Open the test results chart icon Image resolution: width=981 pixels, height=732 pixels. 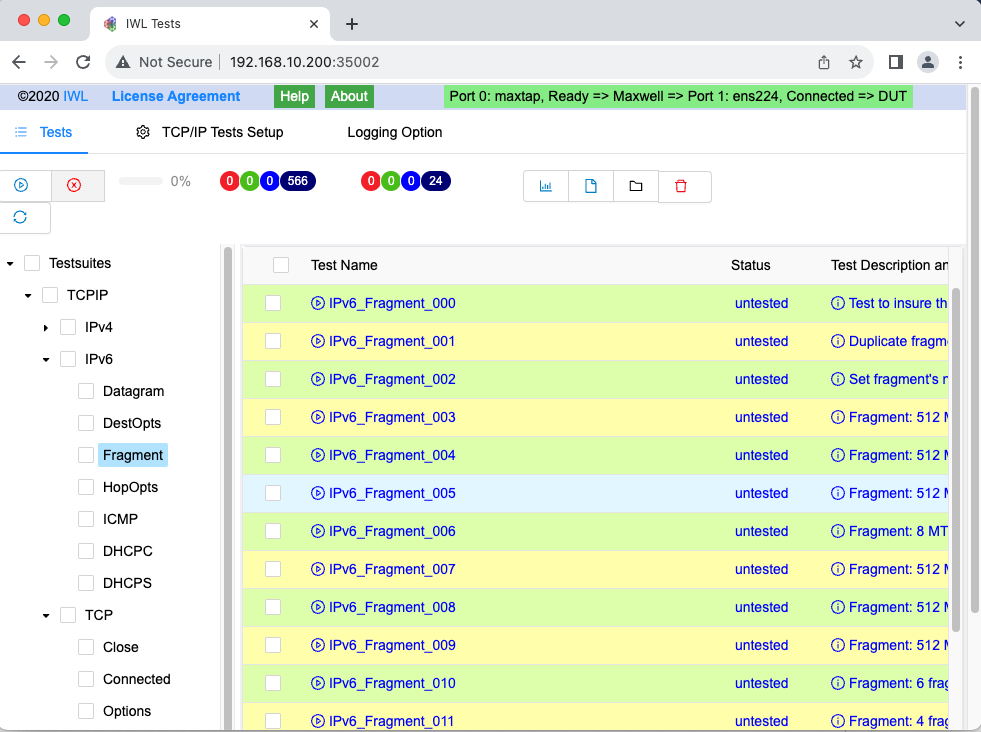point(545,185)
